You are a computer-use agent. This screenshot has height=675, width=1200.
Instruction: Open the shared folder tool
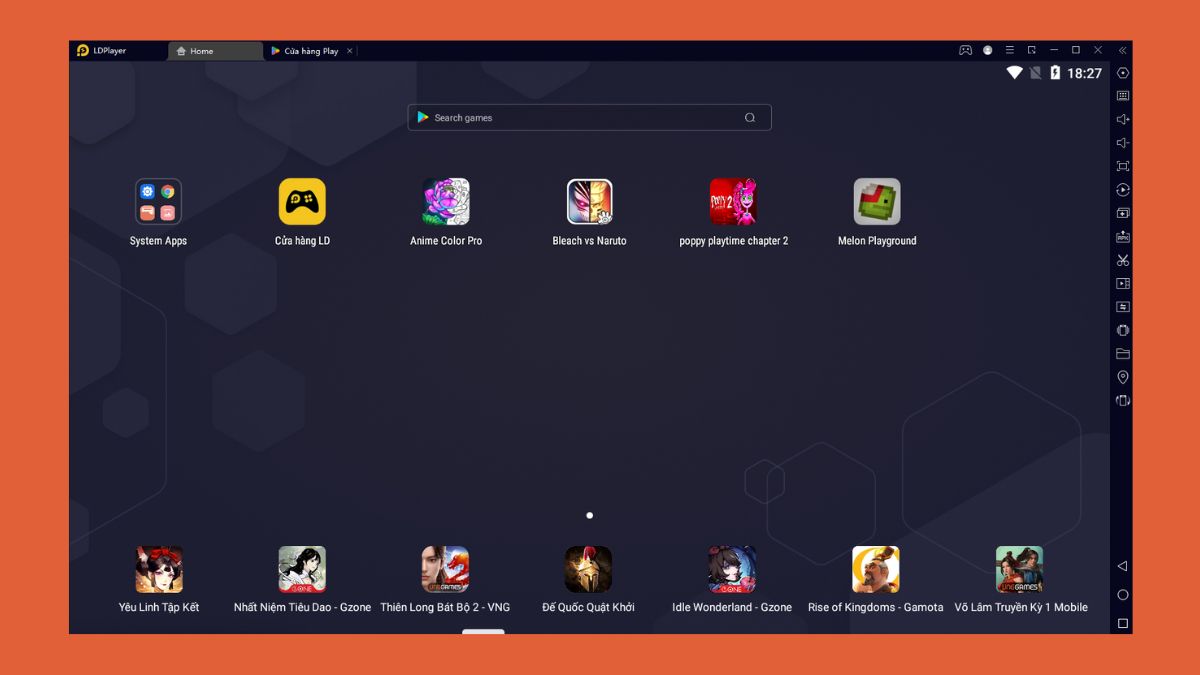(x=1122, y=353)
